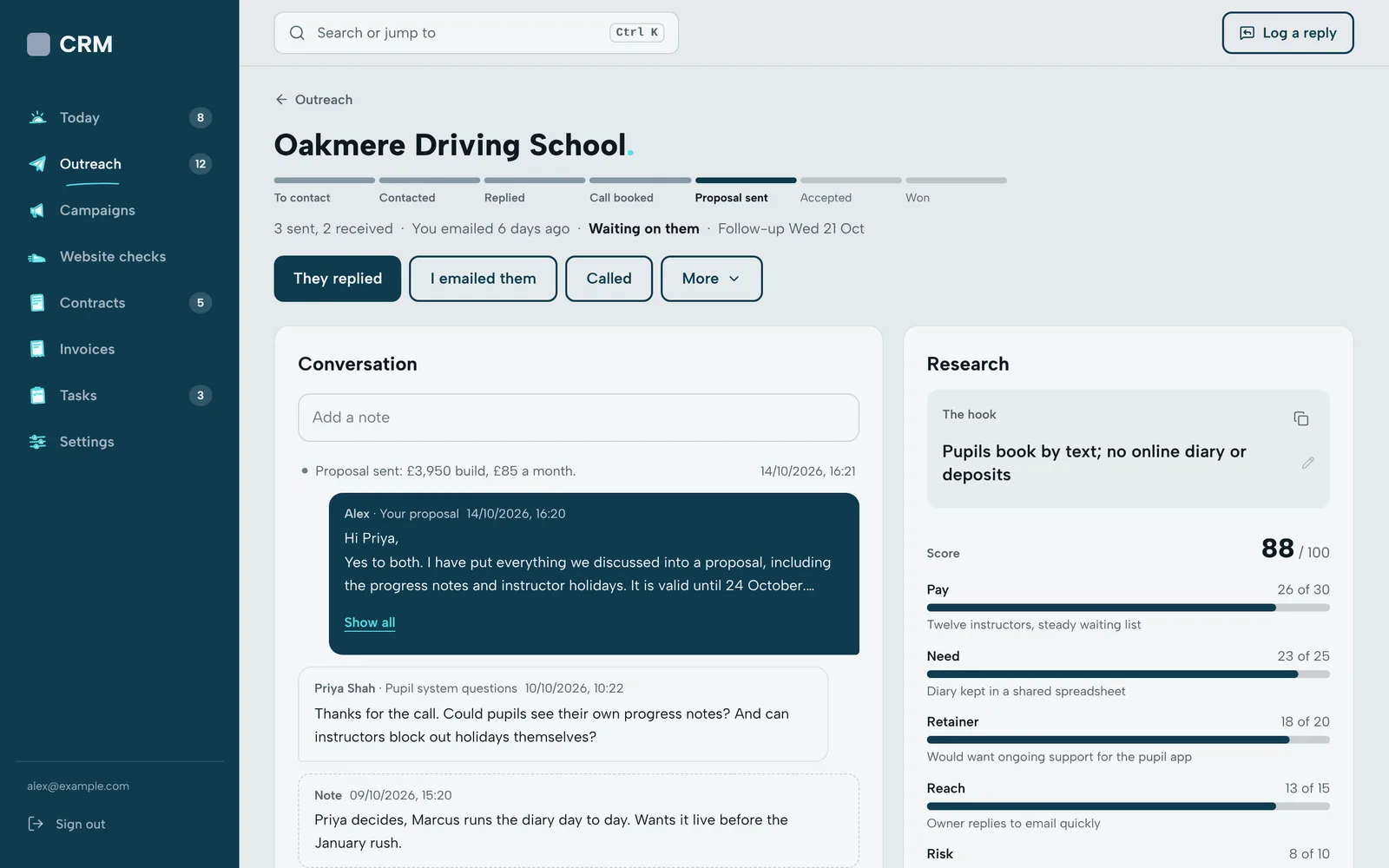The image size is (1389, 868).
Task: Open the More dropdown menu
Action: [x=711, y=279]
